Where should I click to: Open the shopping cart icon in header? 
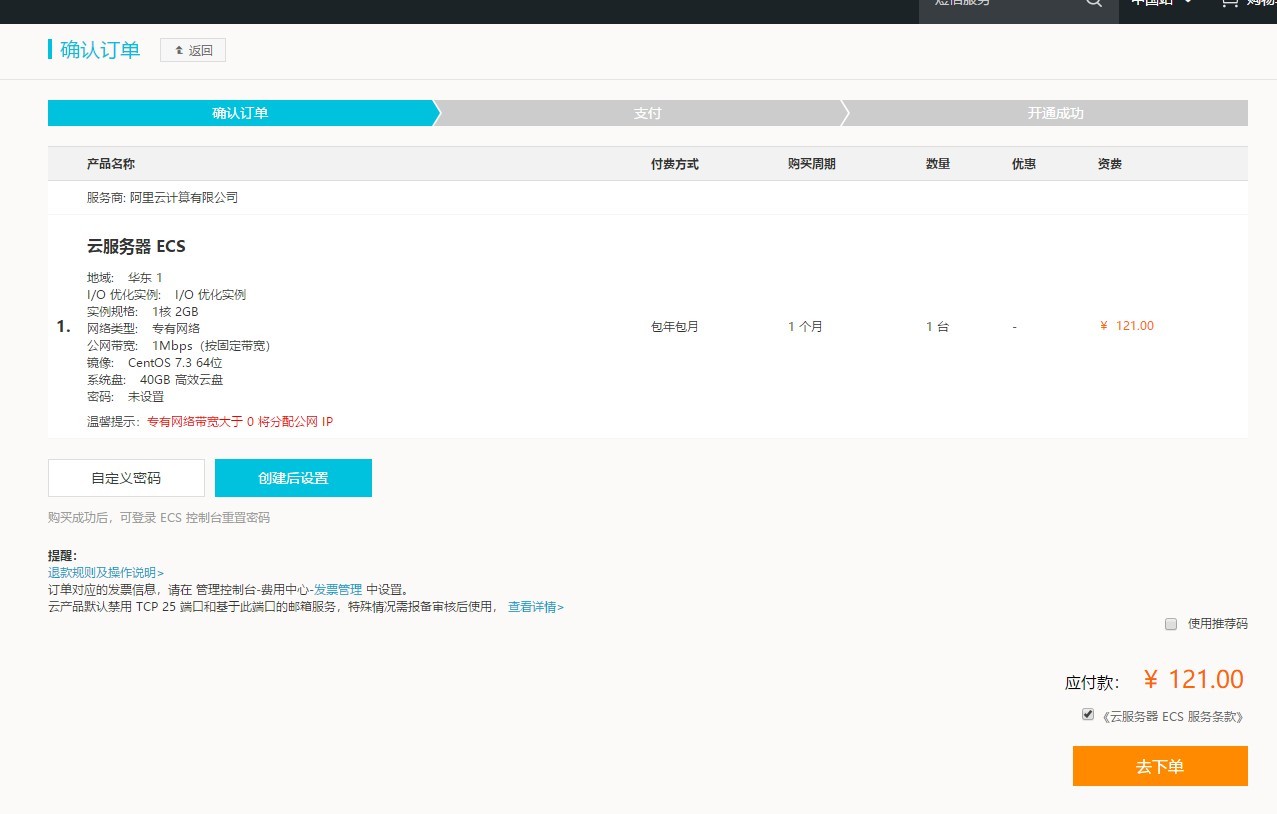coord(1229,3)
